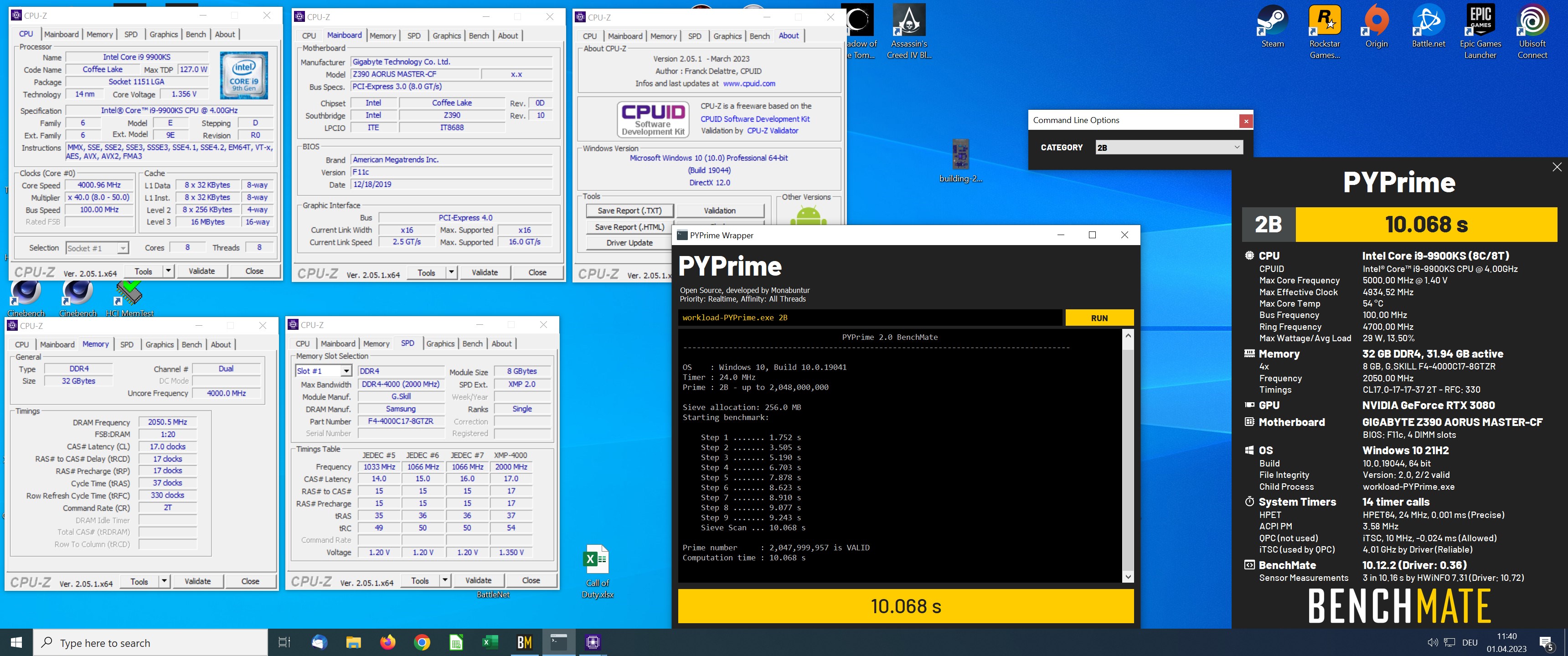
Task: Click the Validation button in About tab
Action: point(719,210)
